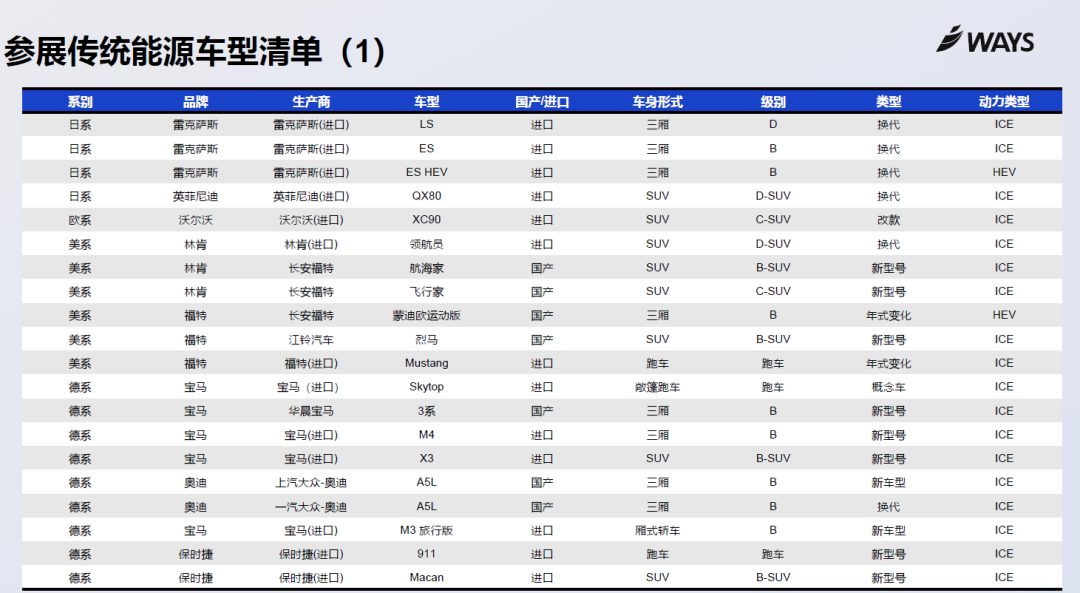Click the 林肯(进口) manufacturer cell

click(311, 244)
